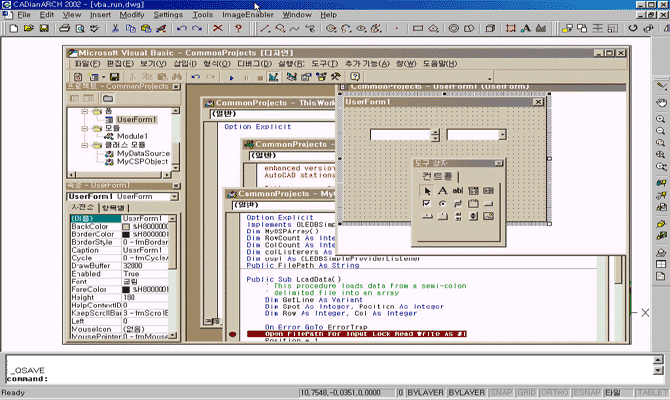Select the Text 'A' tool in CADian toolbar
Viewport: 670px width, 400px height.
[x=526, y=28]
